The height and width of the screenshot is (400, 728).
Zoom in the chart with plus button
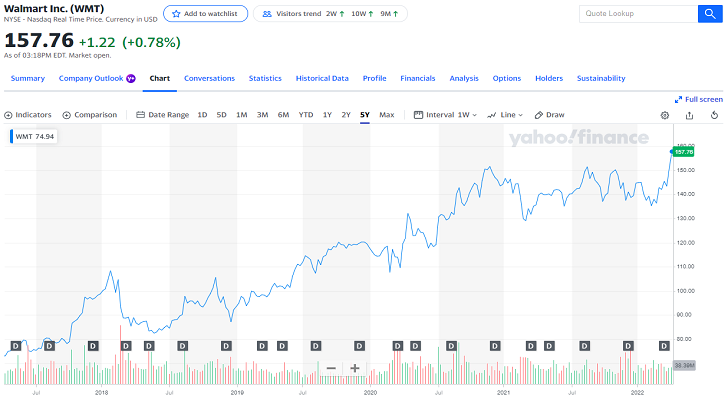(355, 368)
